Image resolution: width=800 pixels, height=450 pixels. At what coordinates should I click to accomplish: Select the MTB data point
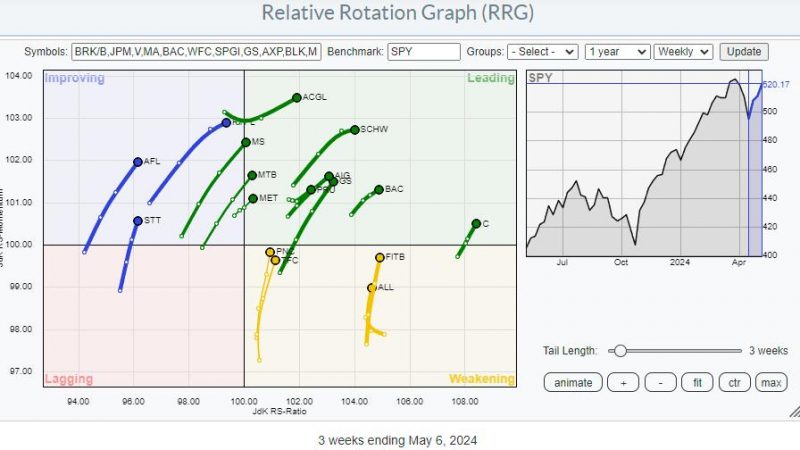pos(252,176)
